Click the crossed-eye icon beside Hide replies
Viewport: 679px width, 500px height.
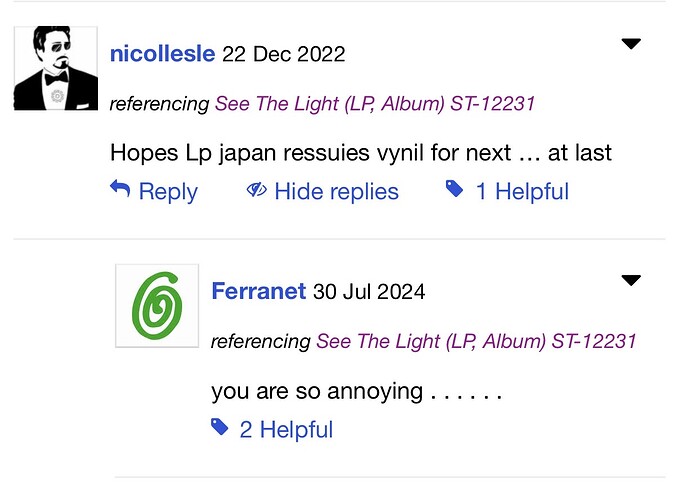pos(256,190)
